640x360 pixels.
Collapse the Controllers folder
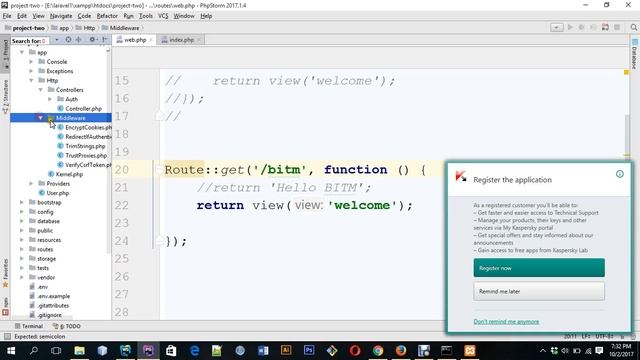(x=40, y=90)
